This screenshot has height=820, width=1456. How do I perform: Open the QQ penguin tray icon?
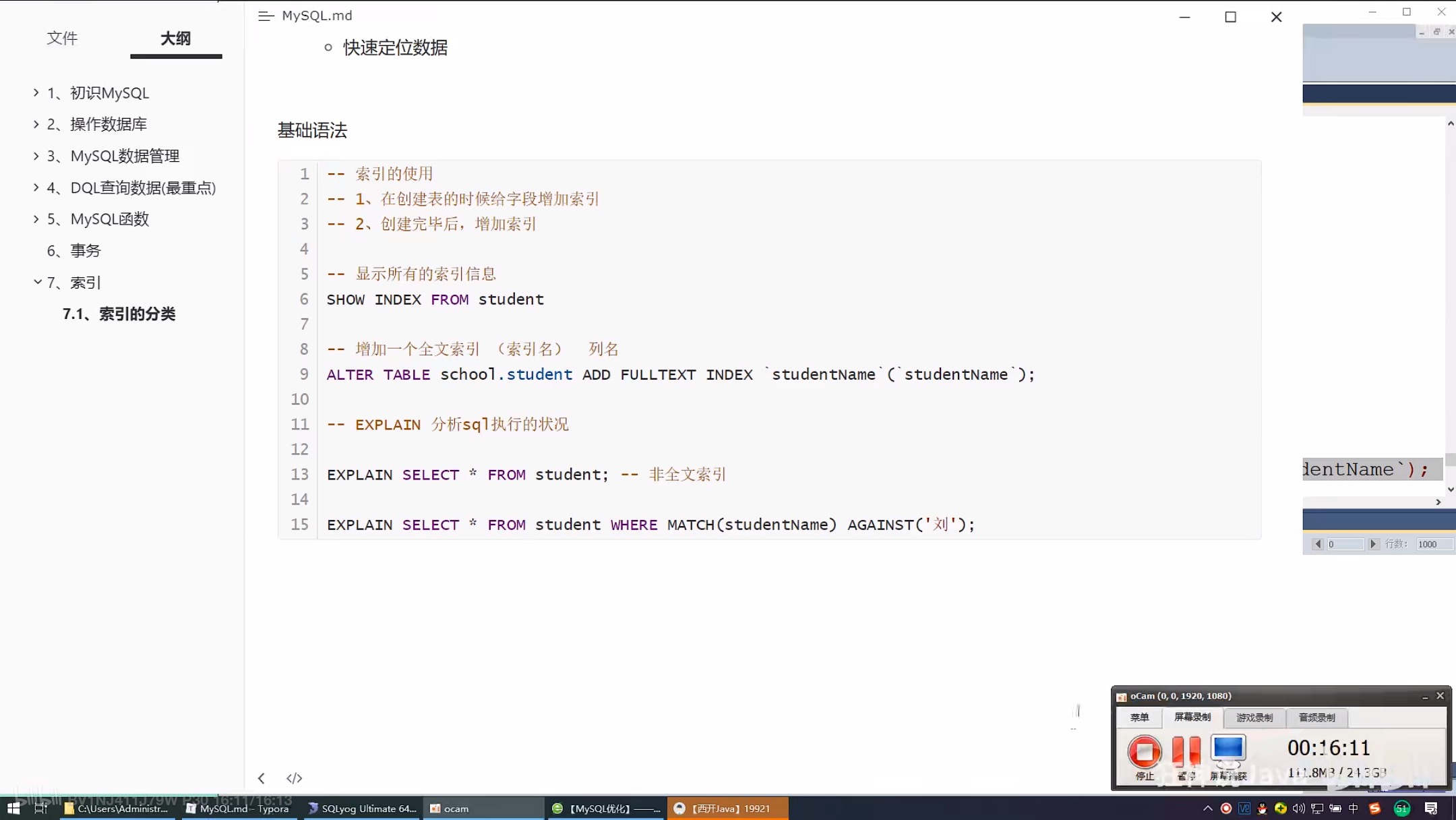pyautogui.click(x=1262, y=809)
